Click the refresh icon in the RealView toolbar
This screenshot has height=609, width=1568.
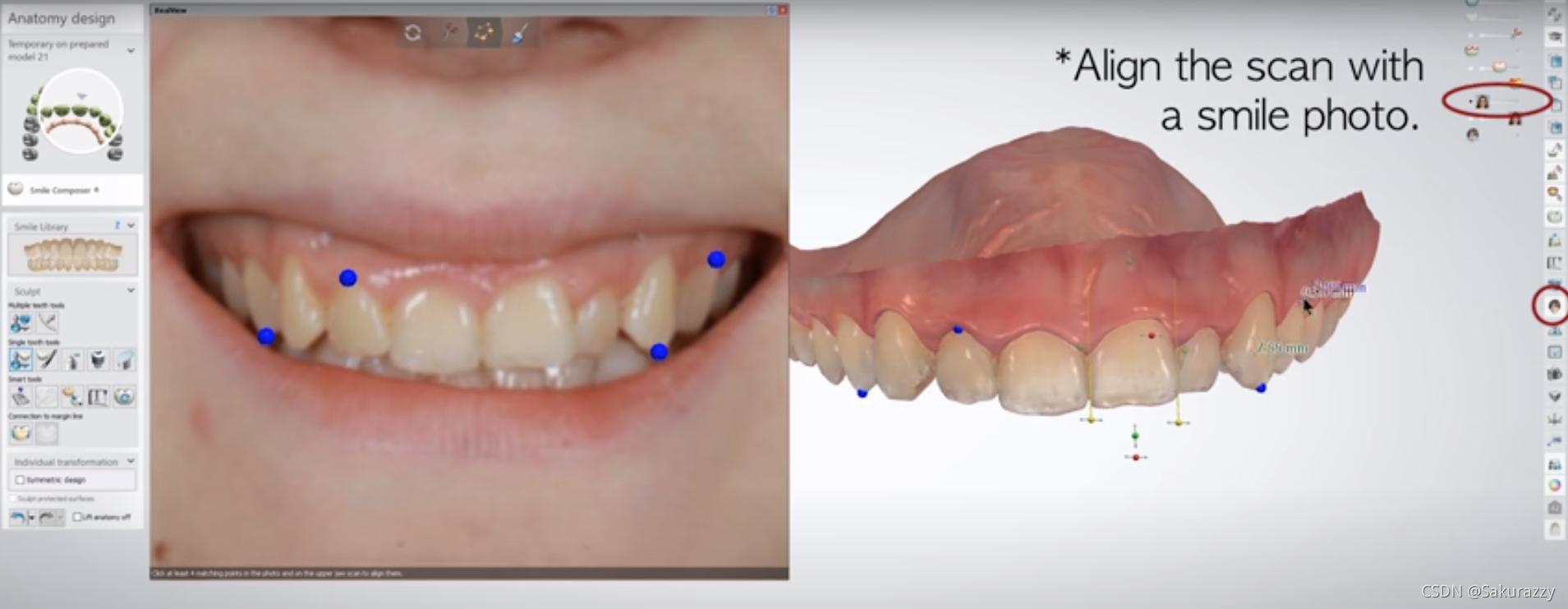(412, 33)
